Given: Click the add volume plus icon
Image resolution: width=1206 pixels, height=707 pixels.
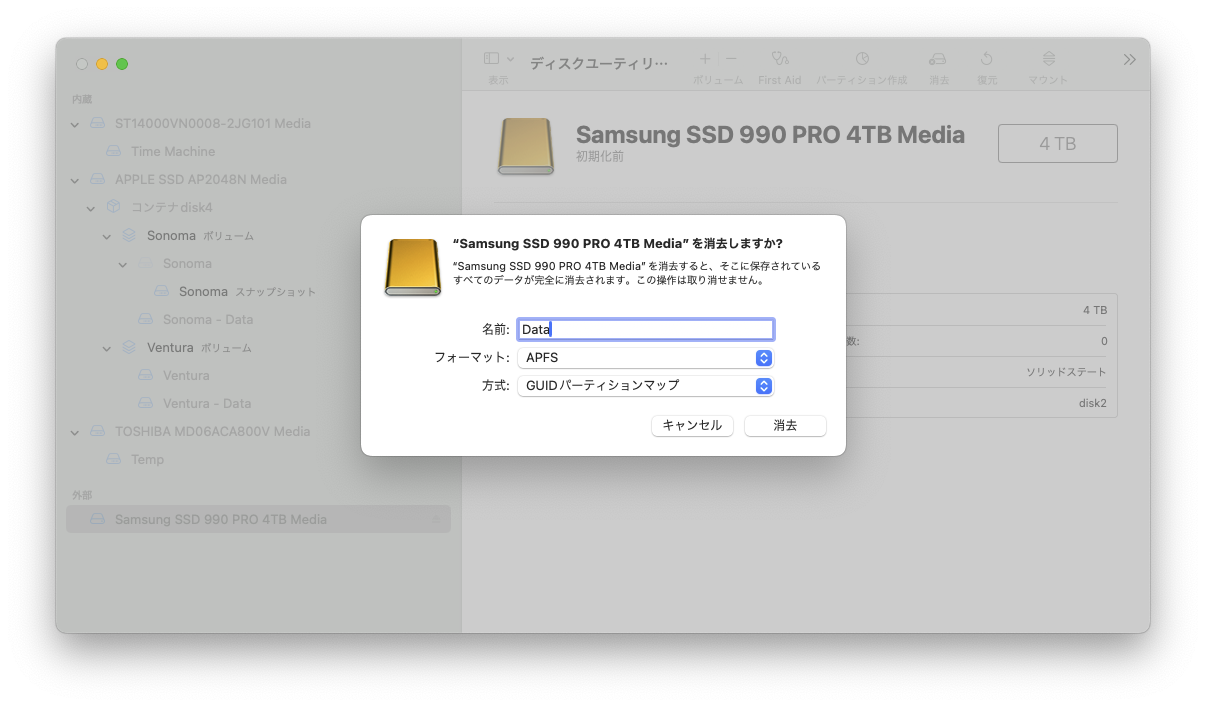Looking at the screenshot, I should pos(705,59).
